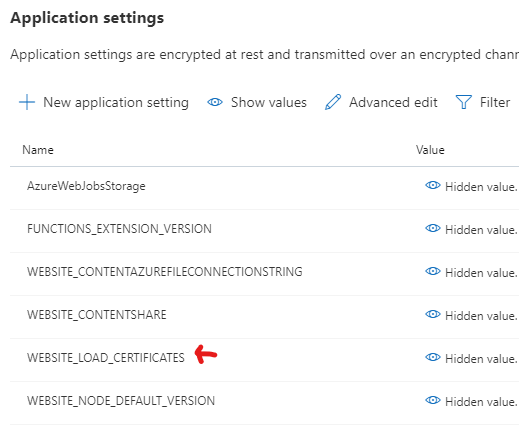The image size is (519, 427).
Task: Open Advanced edit
Action: coord(393,102)
